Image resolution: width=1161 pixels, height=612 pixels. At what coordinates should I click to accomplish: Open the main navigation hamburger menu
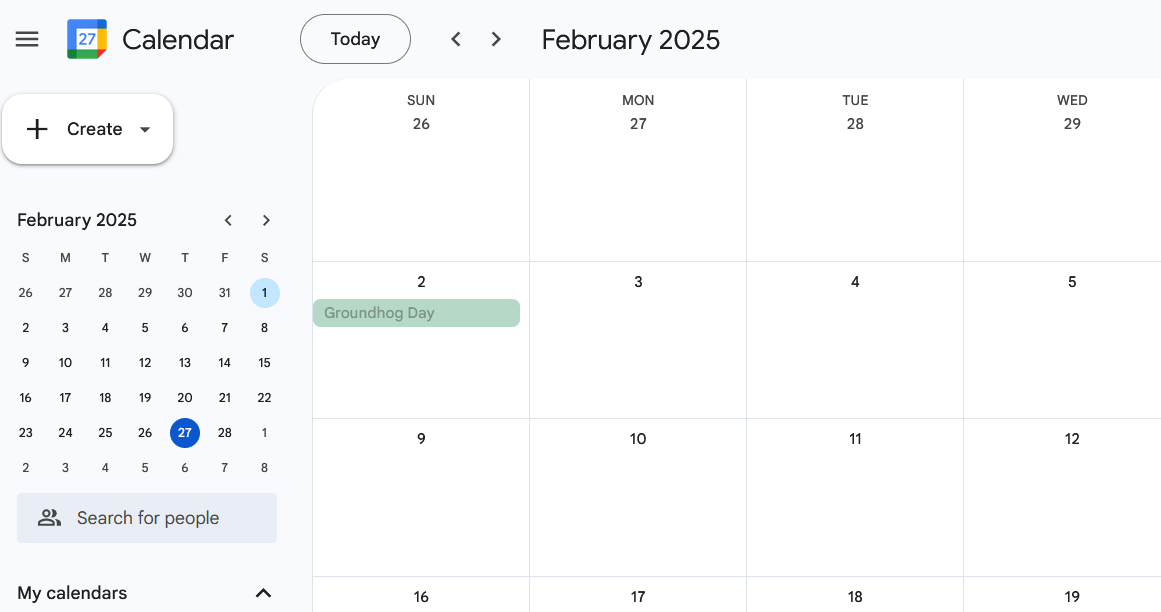[27, 39]
